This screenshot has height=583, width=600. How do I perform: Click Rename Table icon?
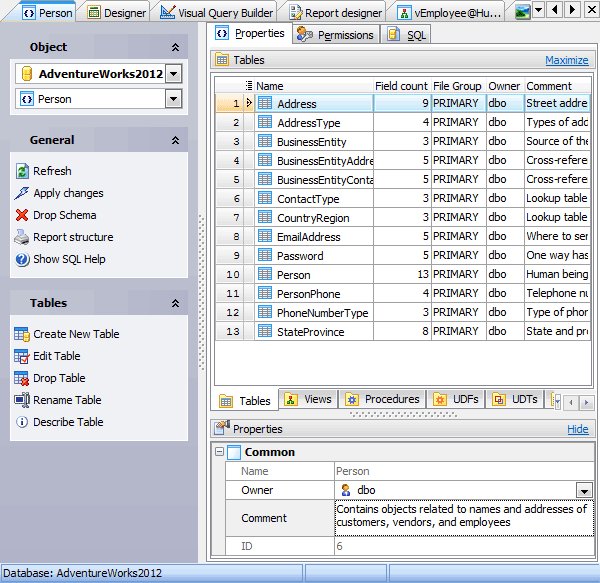(x=22, y=400)
